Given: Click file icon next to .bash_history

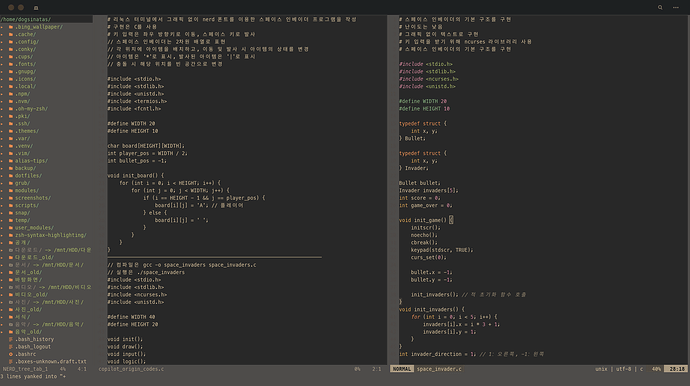Looking at the screenshot, I should pyautogui.click(x=11, y=339).
